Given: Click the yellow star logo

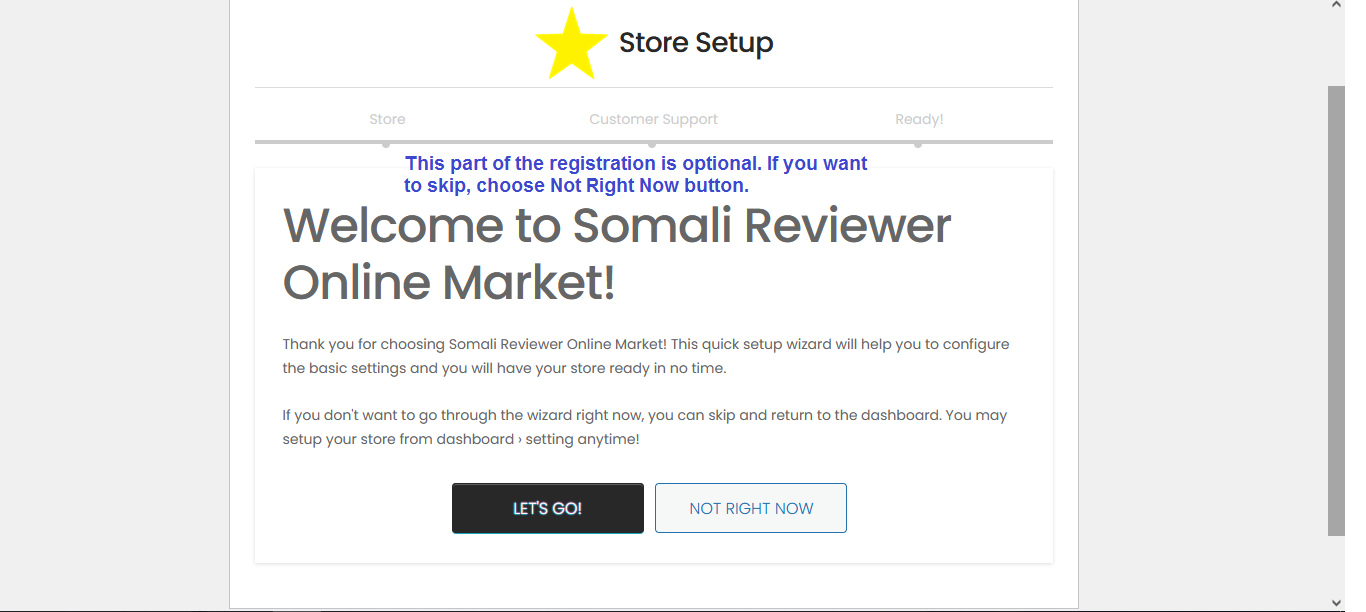Looking at the screenshot, I should coord(572,43).
